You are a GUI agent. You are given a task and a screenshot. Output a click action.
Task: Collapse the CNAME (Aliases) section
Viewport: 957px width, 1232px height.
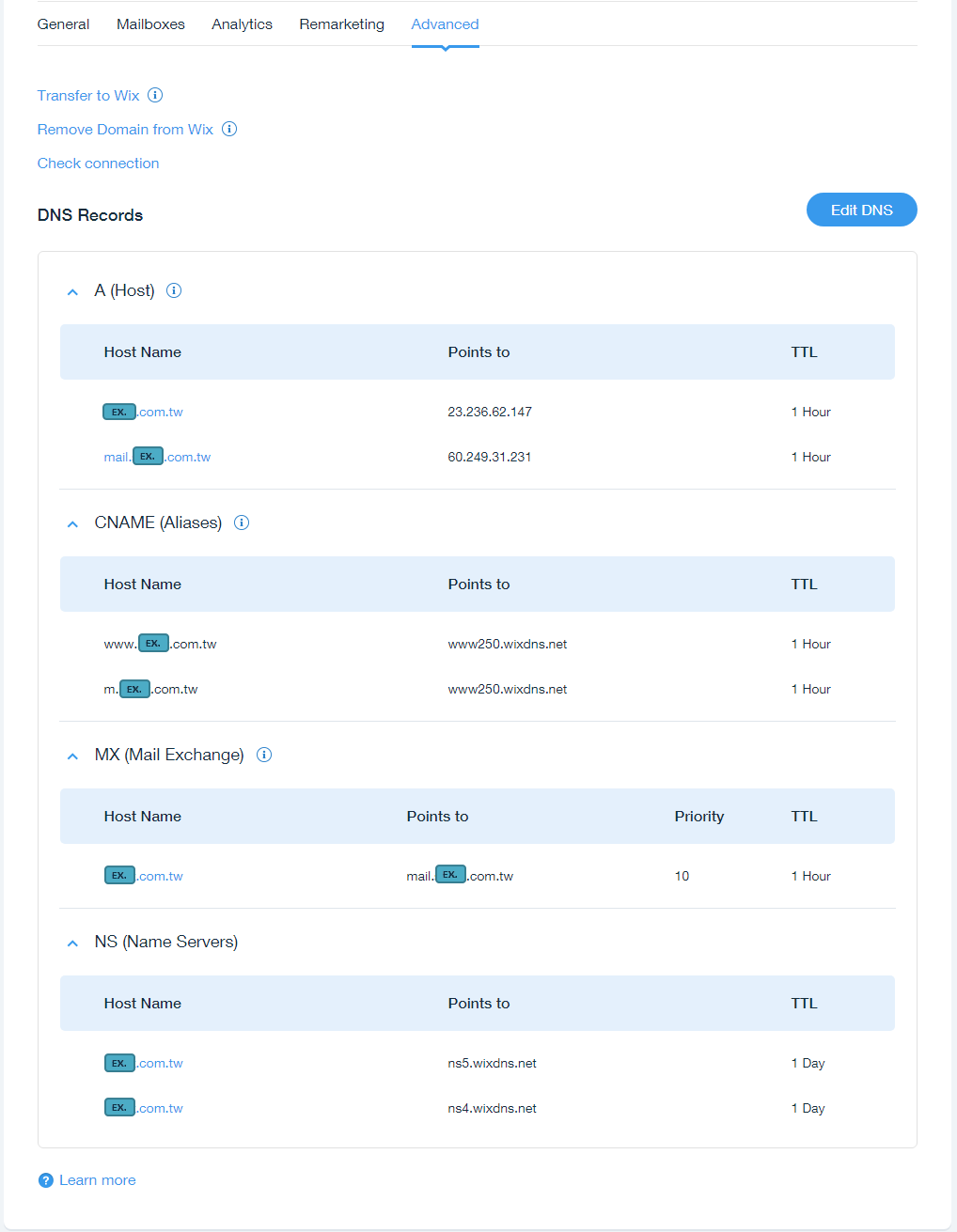coord(72,524)
